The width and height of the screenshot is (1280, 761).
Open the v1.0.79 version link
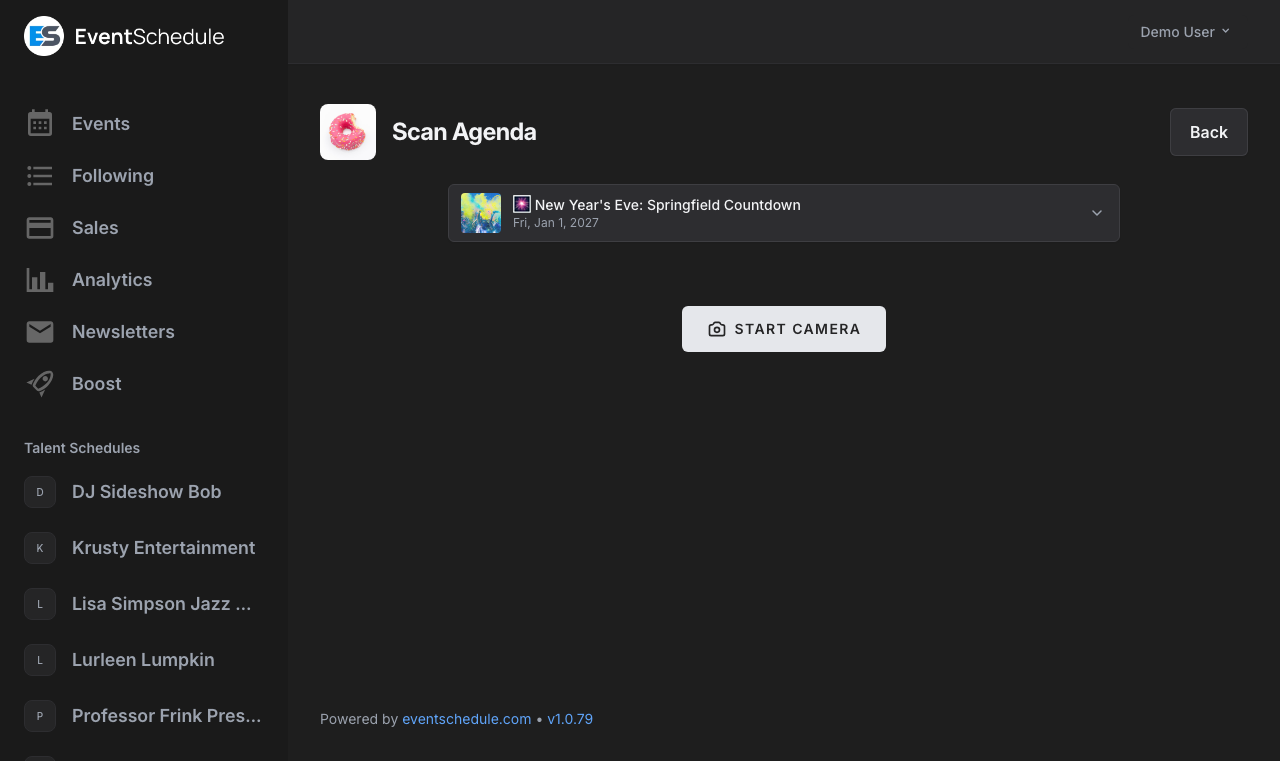(x=570, y=719)
